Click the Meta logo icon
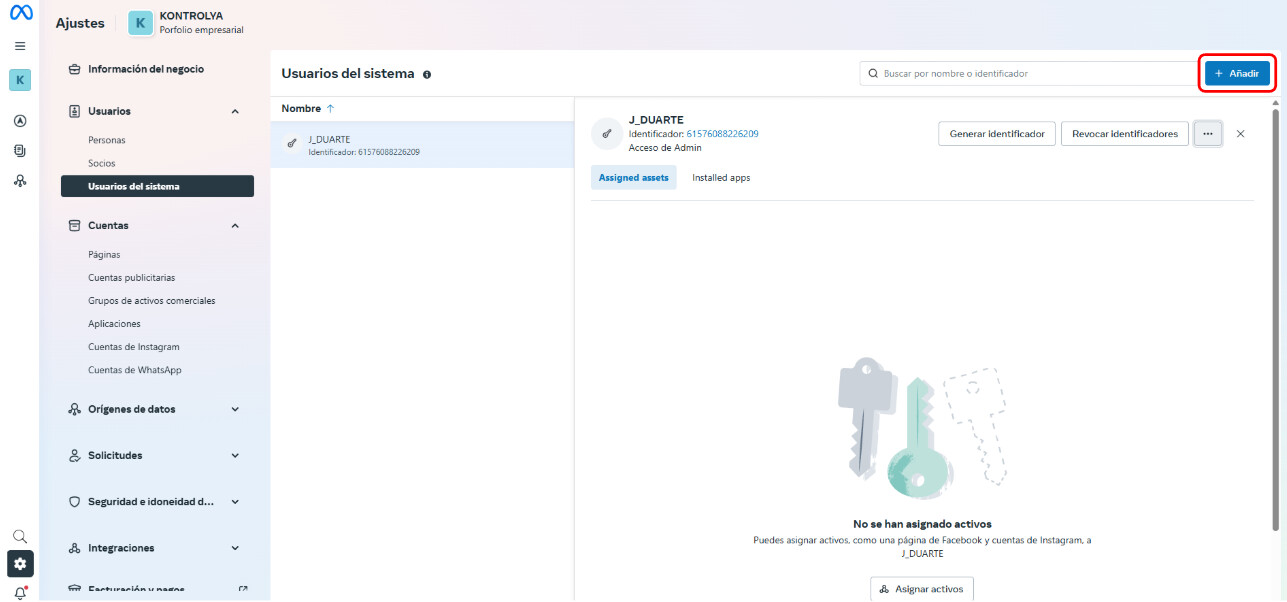Viewport: 1287px width, 602px height. [20, 13]
